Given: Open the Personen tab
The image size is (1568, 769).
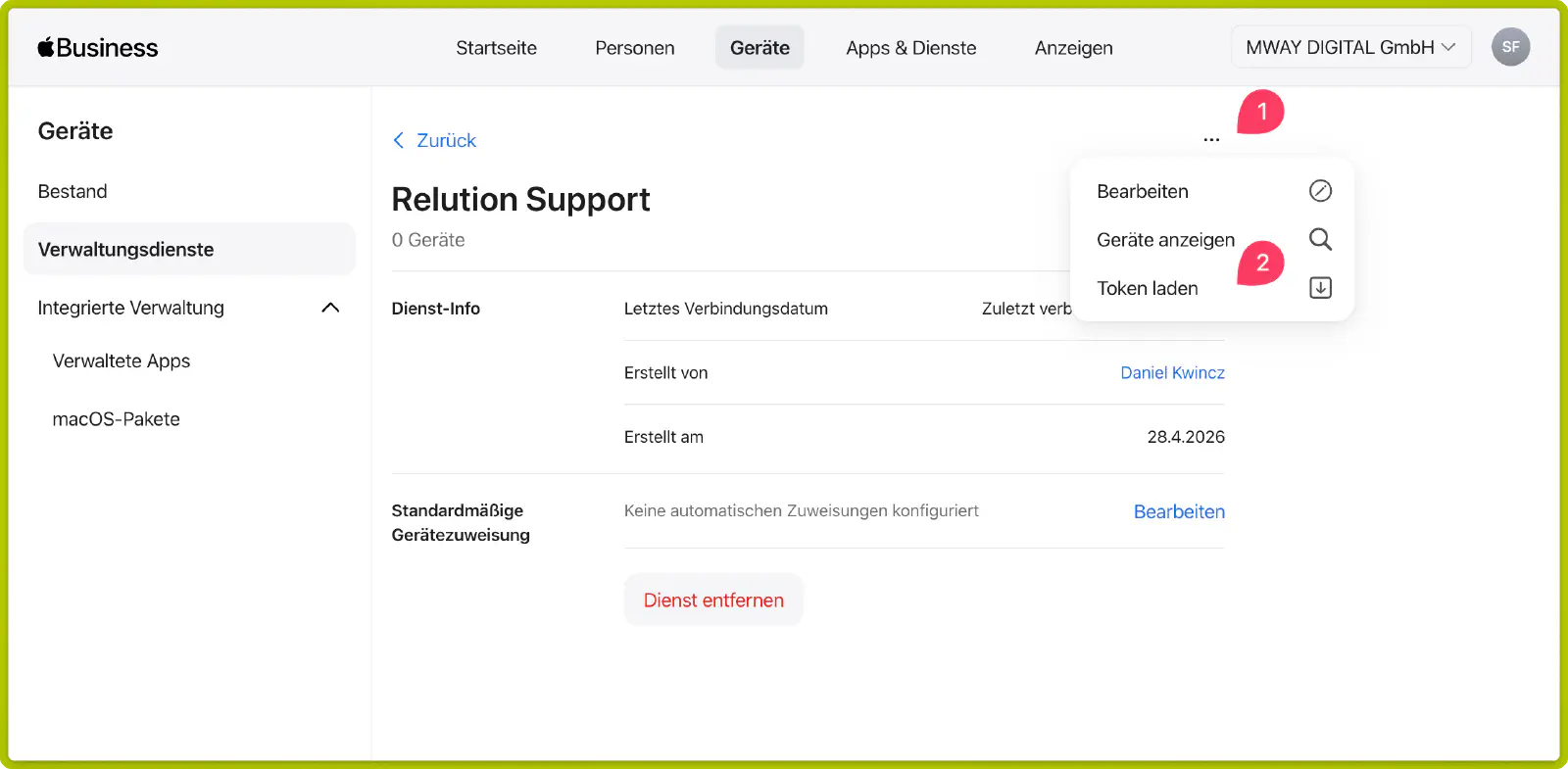Looking at the screenshot, I should pos(635,48).
